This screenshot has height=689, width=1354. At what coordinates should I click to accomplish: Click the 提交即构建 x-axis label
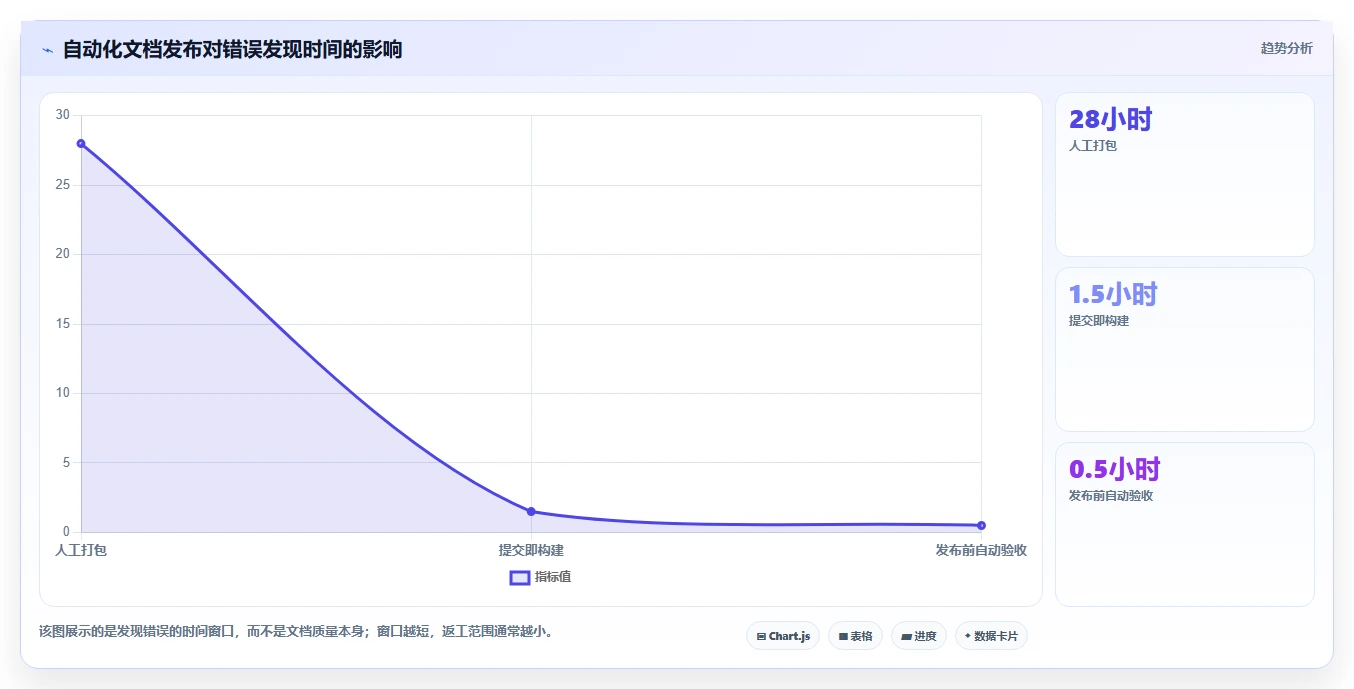531,550
